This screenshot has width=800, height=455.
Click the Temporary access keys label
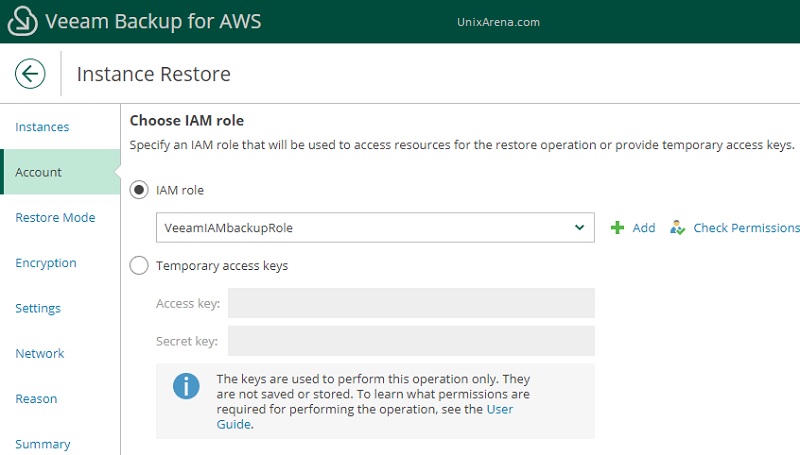pyautogui.click(x=222, y=266)
